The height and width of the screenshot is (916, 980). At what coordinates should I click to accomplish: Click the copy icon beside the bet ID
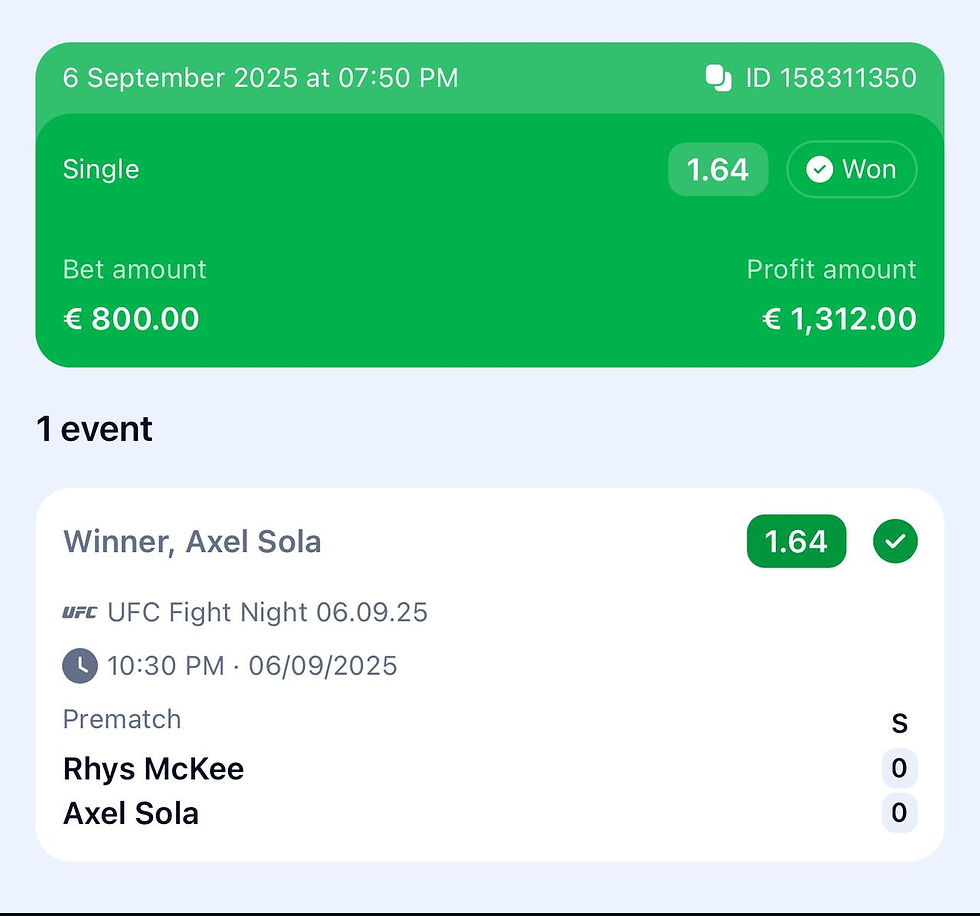pos(718,78)
